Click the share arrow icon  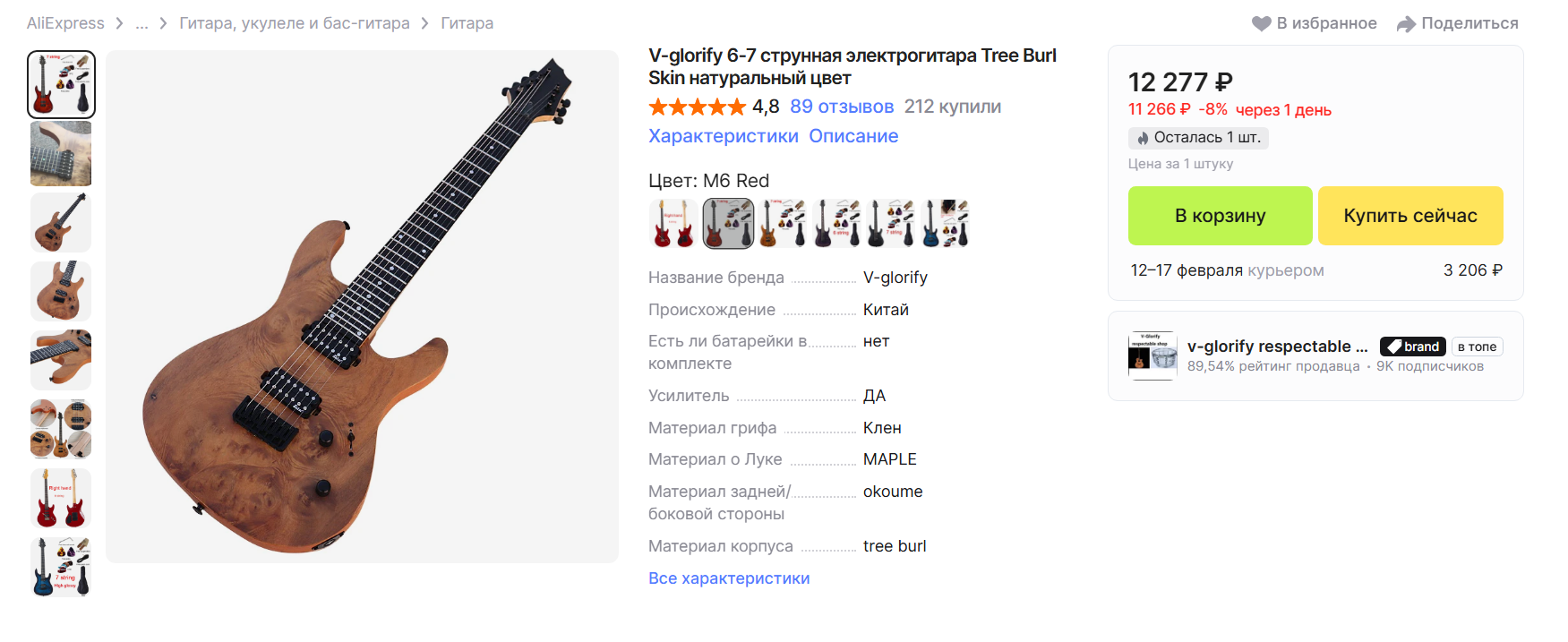coord(1406,24)
